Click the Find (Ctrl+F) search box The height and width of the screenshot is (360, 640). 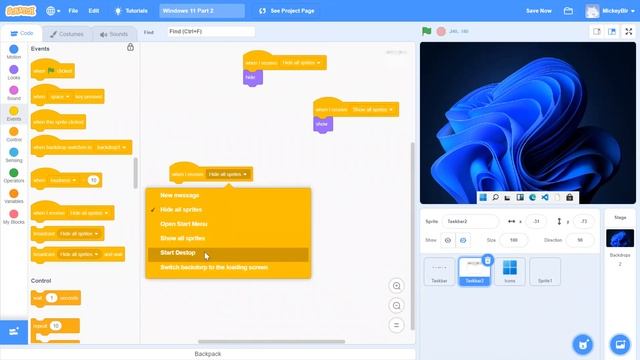coord(211,31)
